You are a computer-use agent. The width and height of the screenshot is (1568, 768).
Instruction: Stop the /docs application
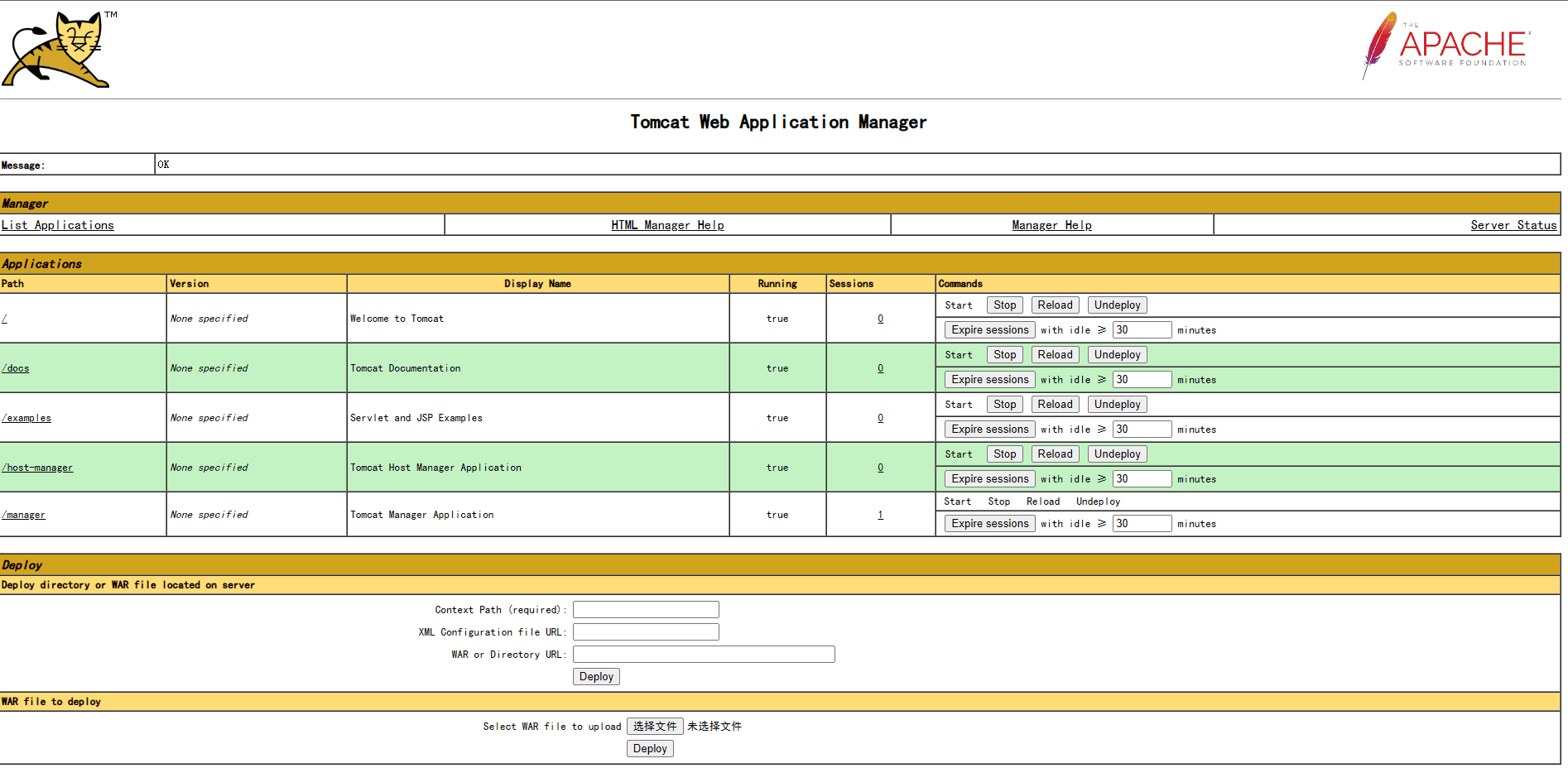coord(1004,355)
